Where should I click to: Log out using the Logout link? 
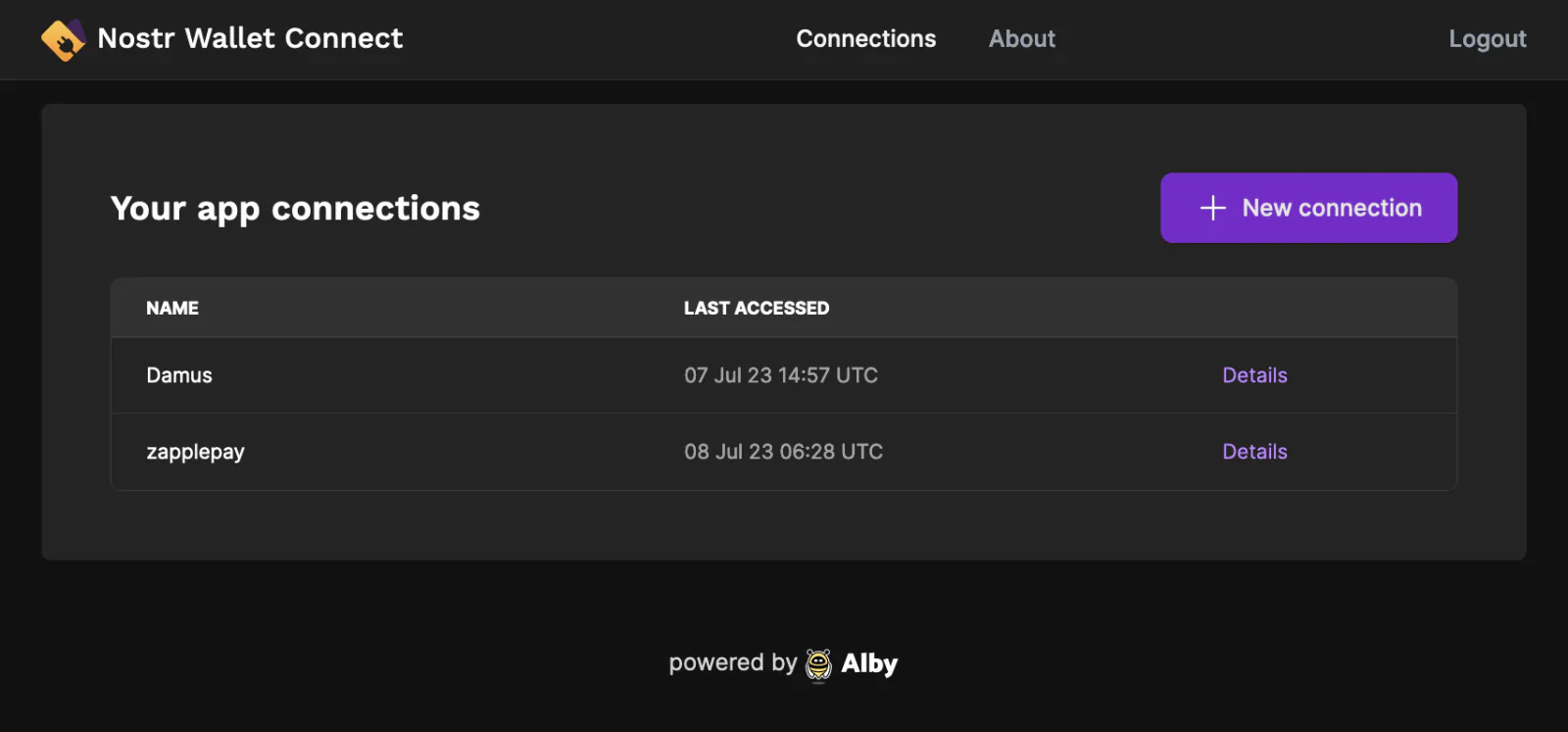click(x=1487, y=39)
